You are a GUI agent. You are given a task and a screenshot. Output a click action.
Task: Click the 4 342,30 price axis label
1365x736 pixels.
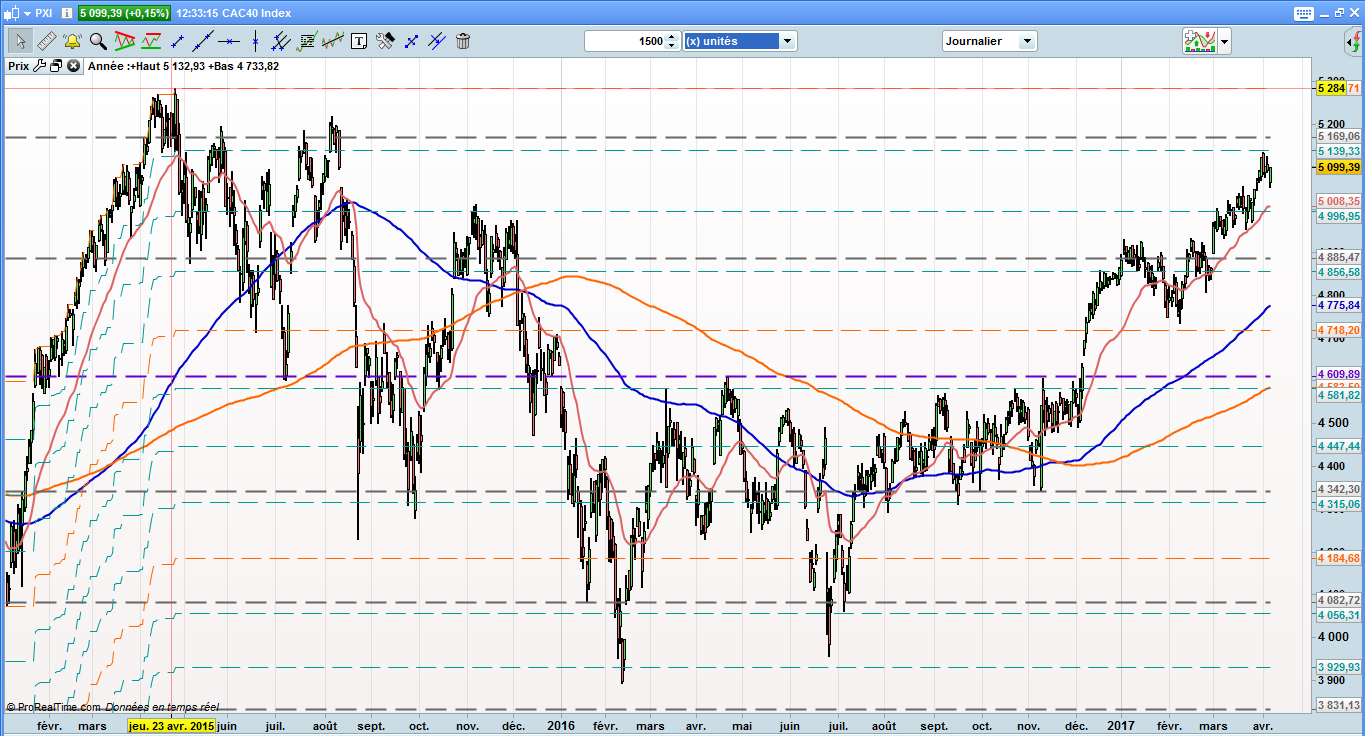point(1339,489)
